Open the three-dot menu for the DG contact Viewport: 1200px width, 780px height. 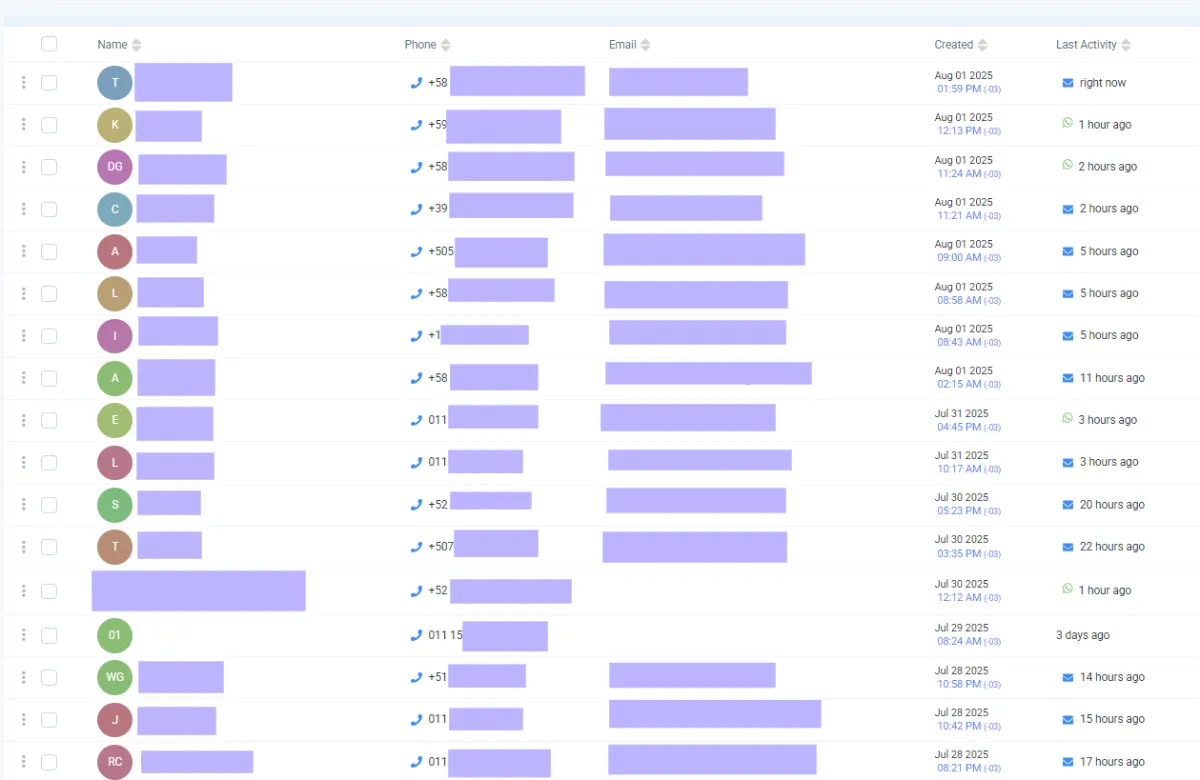(24, 167)
